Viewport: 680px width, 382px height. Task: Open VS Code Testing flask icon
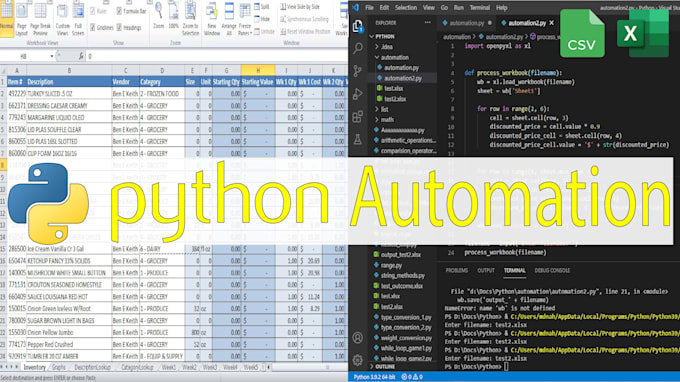[358, 139]
